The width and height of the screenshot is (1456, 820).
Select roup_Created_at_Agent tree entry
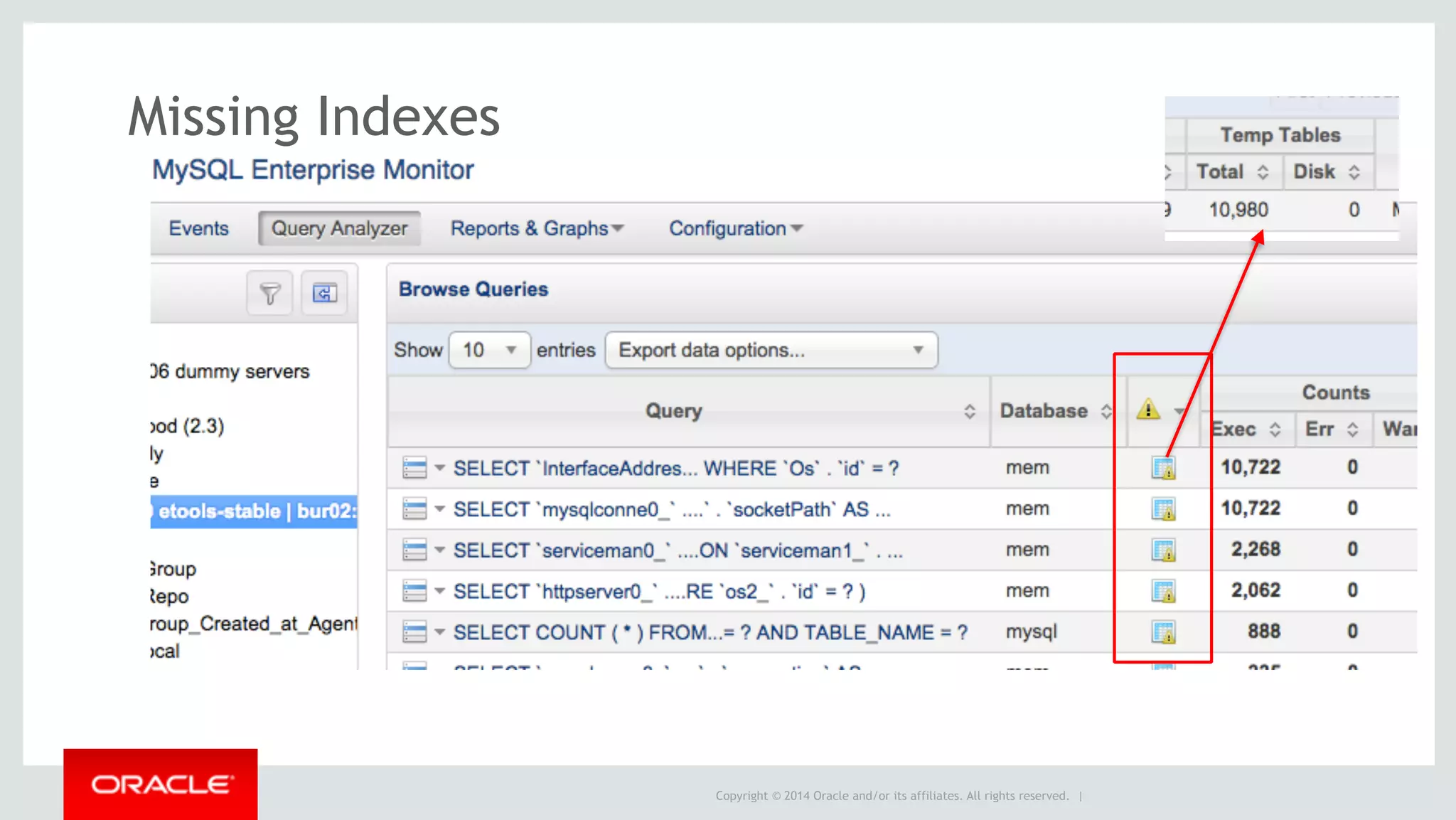(254, 624)
